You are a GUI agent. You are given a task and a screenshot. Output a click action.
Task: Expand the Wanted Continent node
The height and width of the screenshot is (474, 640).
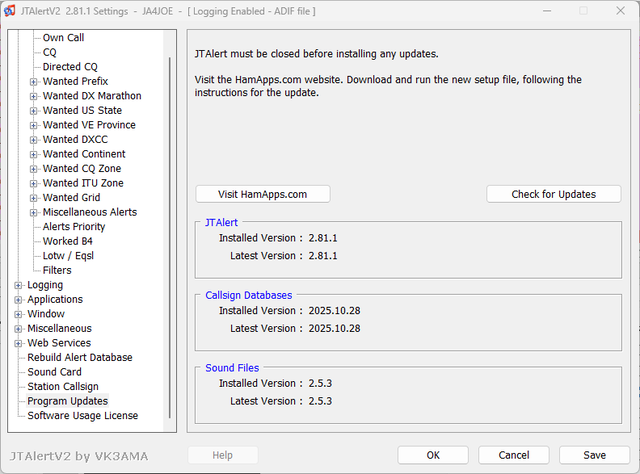33,154
